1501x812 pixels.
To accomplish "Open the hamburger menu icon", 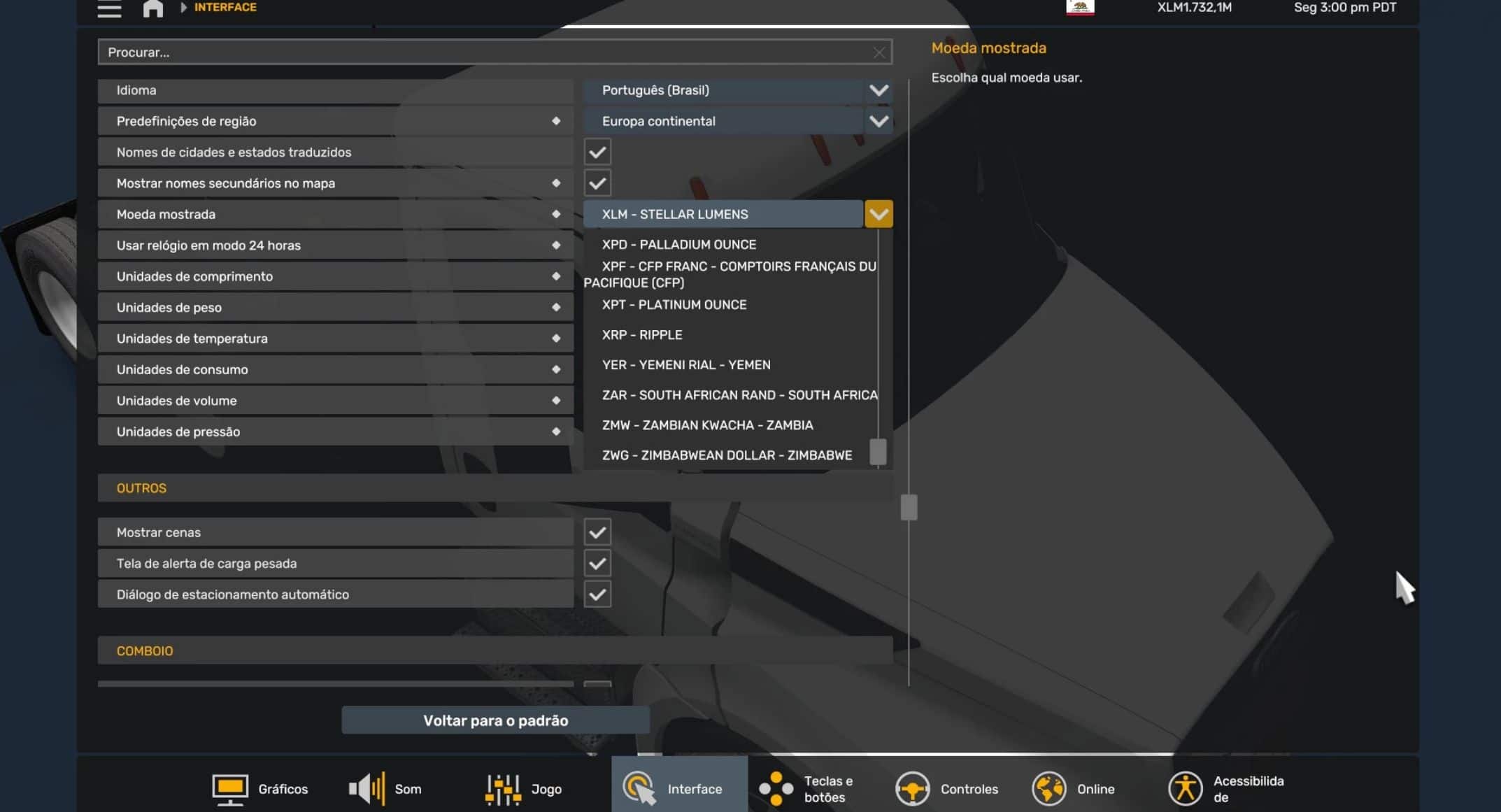I will 109,9.
